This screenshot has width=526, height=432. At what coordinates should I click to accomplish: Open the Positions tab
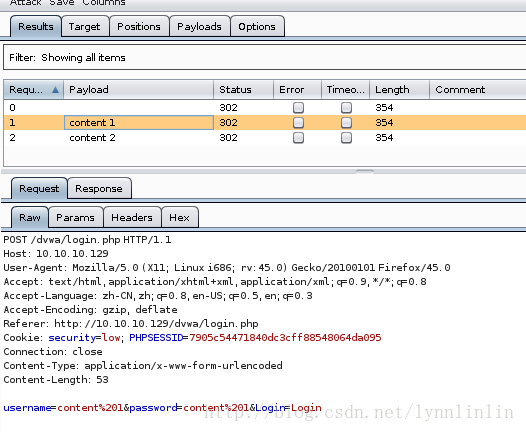pyautogui.click(x=139, y=26)
